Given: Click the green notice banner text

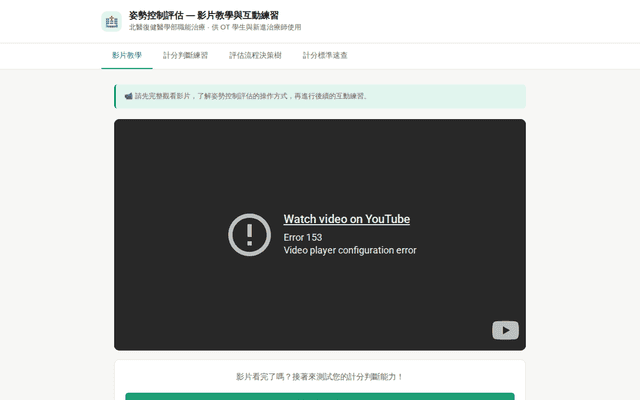Looking at the screenshot, I should (251, 96).
